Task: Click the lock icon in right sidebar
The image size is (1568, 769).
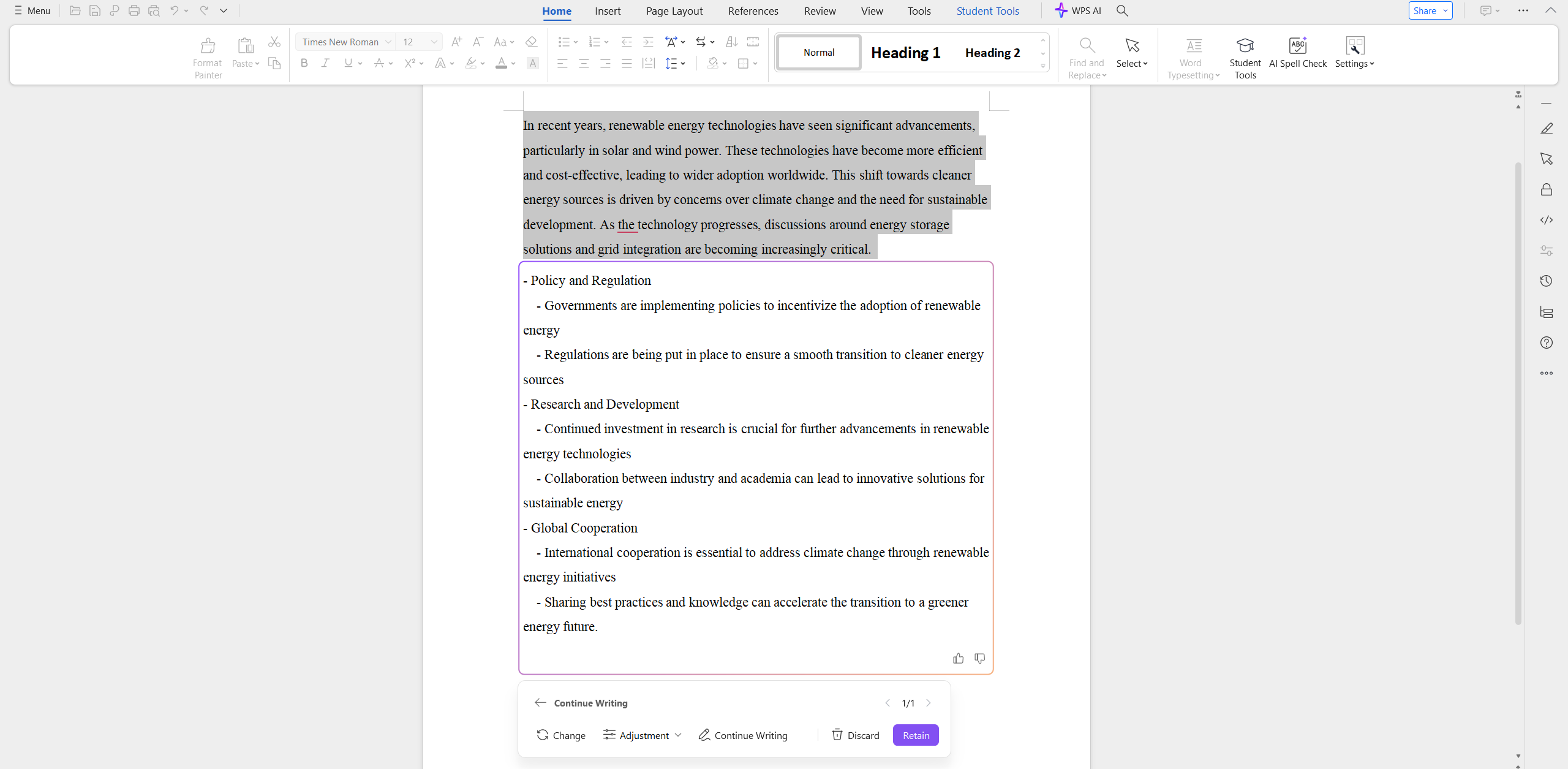Action: pyautogui.click(x=1546, y=189)
